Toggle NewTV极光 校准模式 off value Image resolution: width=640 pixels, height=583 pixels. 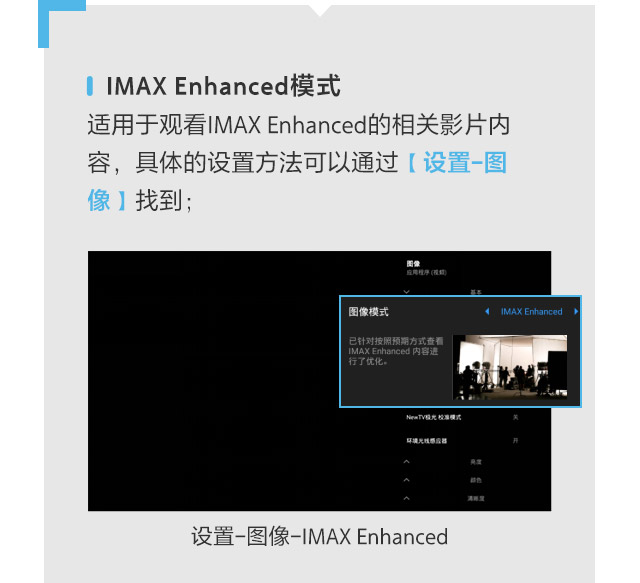pyautogui.click(x=516, y=417)
